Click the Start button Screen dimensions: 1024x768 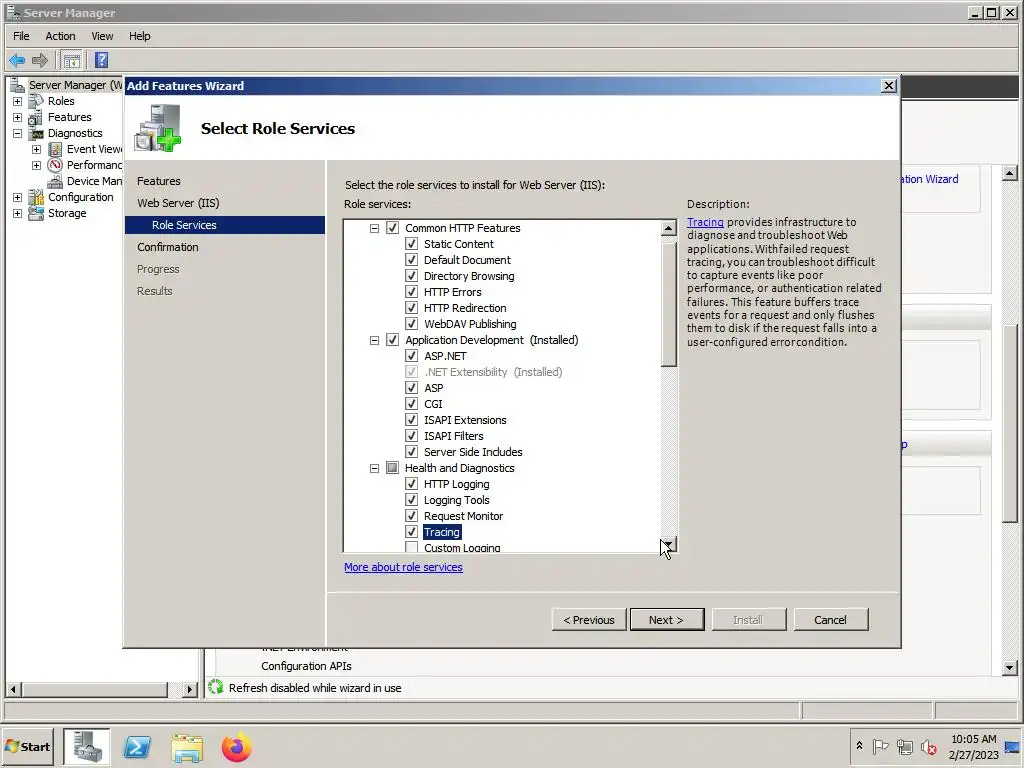28,746
